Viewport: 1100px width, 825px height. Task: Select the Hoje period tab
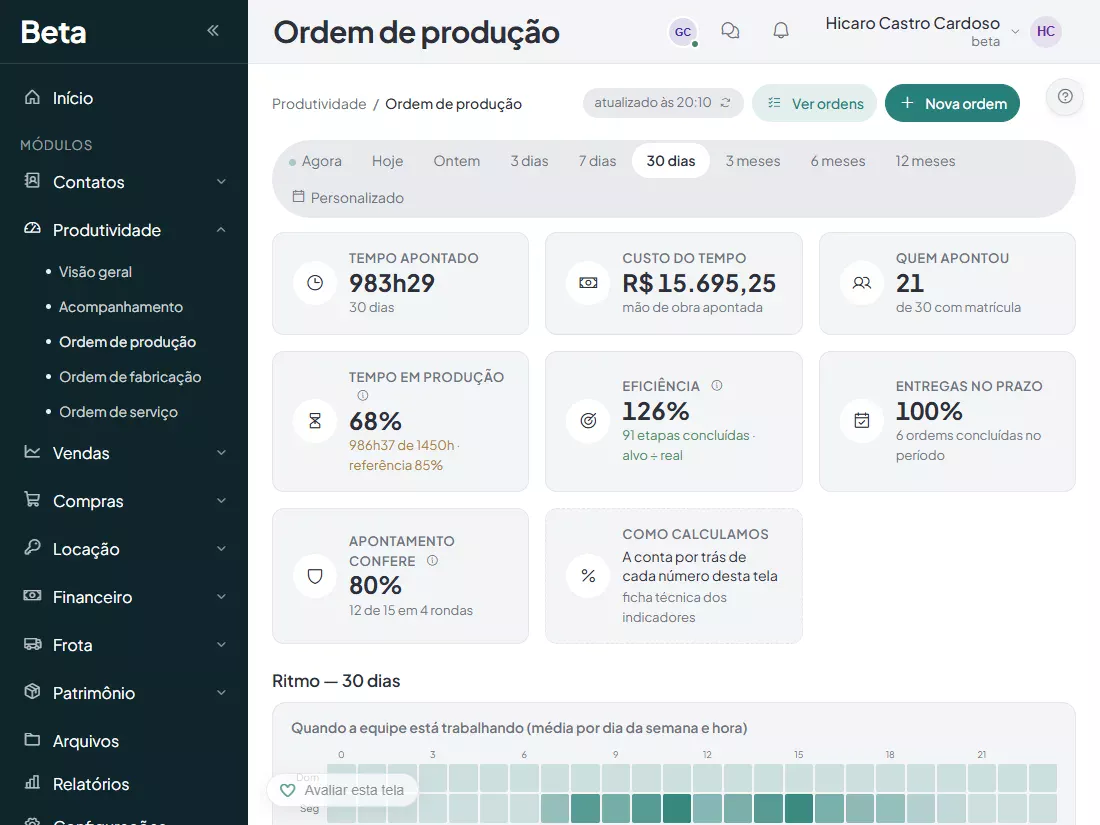pyautogui.click(x=387, y=161)
